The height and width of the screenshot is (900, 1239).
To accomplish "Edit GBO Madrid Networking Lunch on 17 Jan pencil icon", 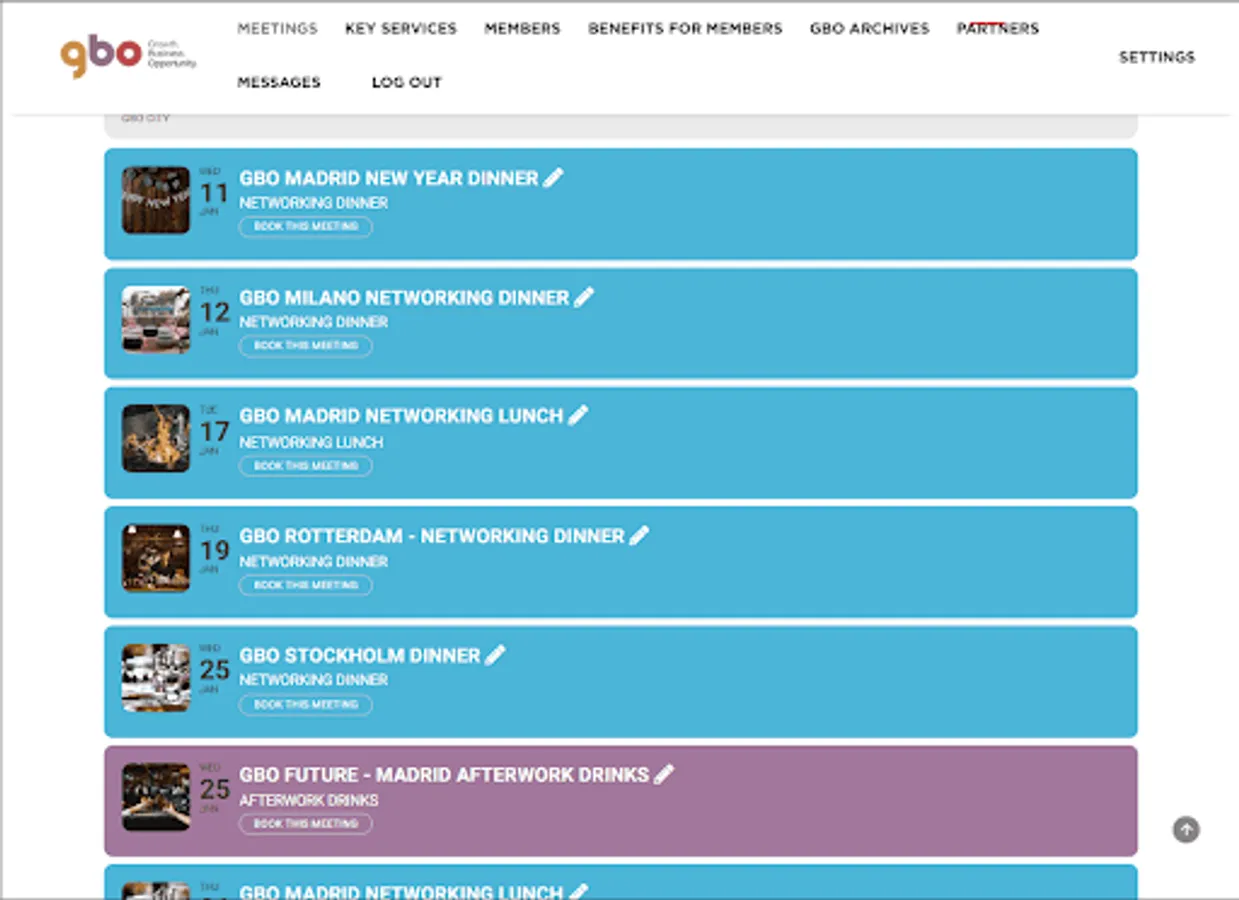I will tap(578, 415).
